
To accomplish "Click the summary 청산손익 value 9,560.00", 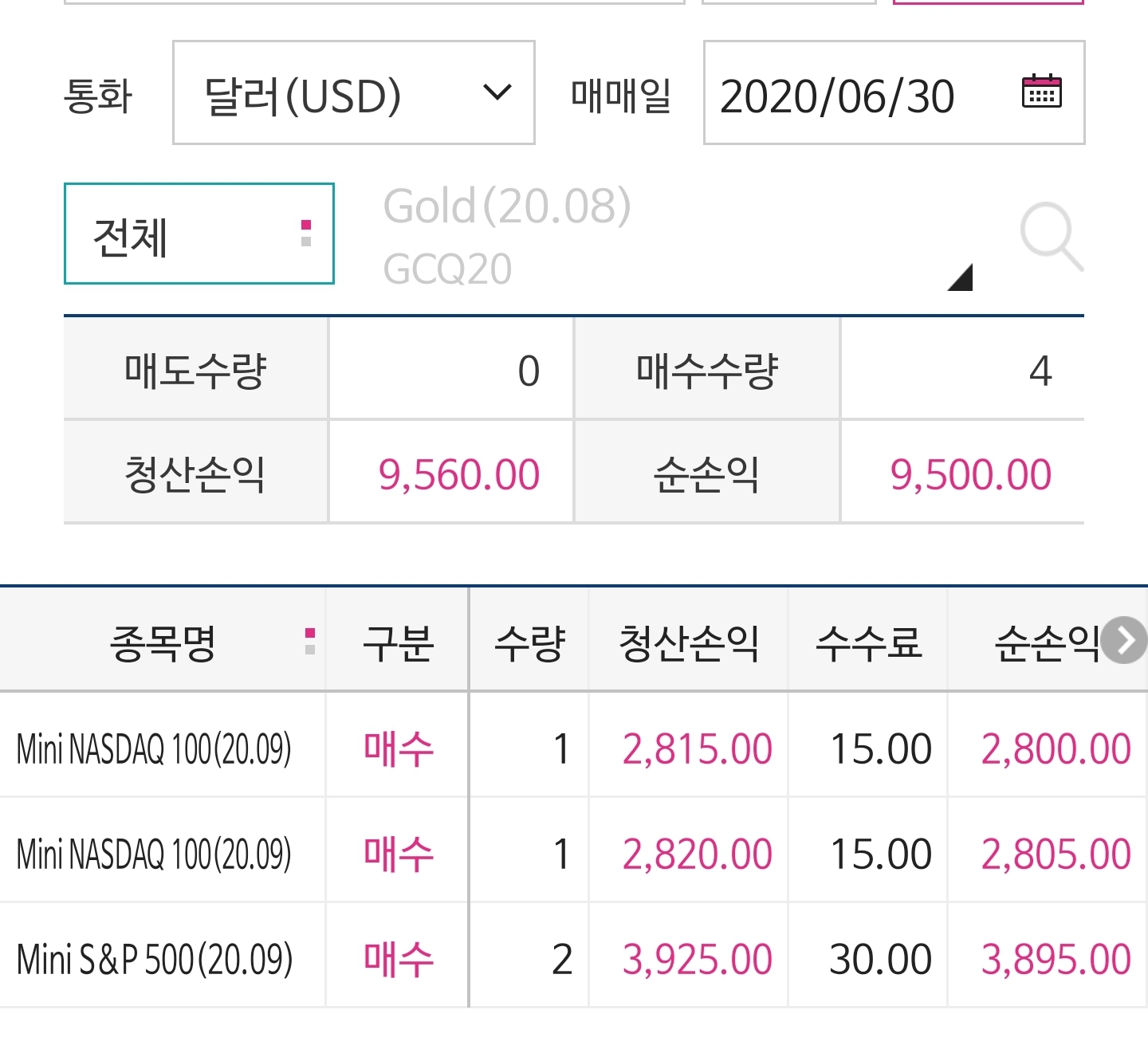I will (x=459, y=474).
